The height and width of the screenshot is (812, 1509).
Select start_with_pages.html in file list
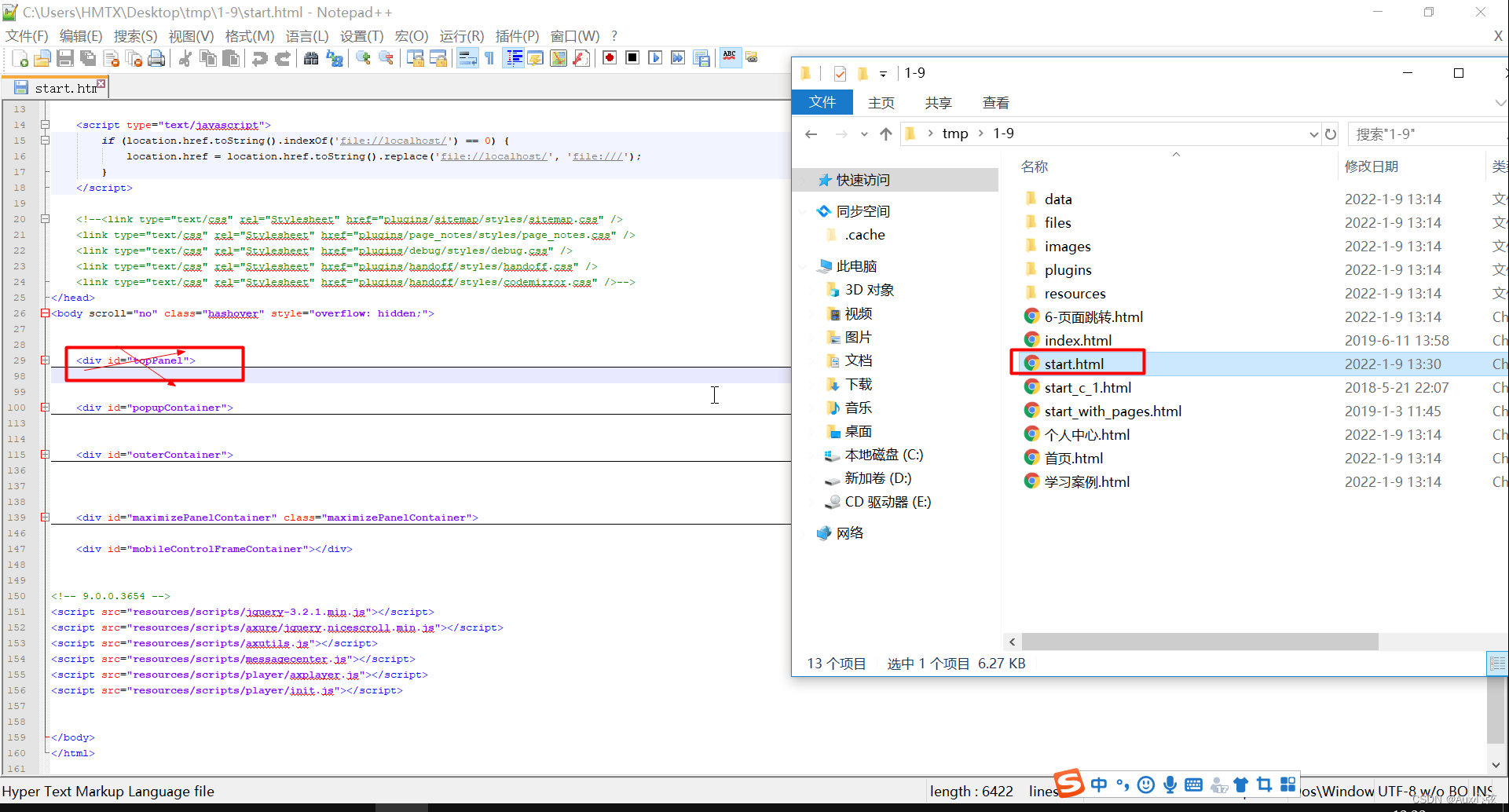pyautogui.click(x=1112, y=411)
